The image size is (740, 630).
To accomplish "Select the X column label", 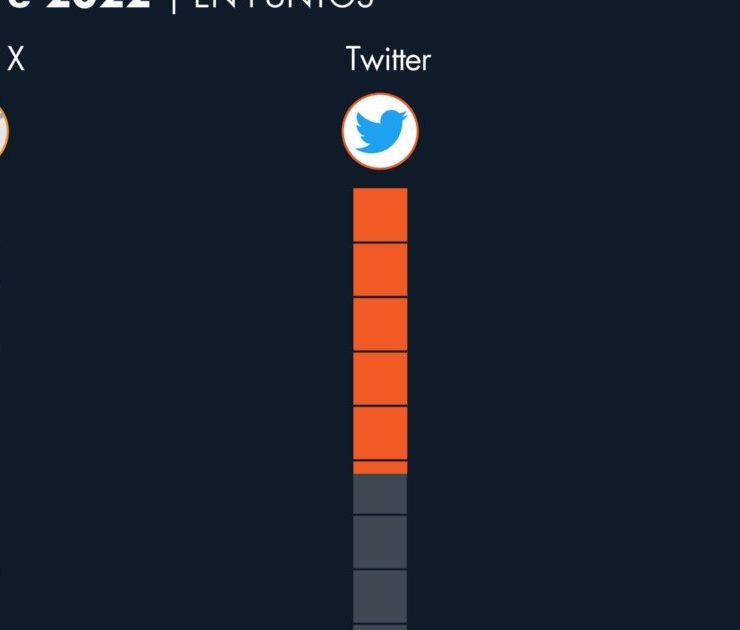I will pyautogui.click(x=16, y=60).
